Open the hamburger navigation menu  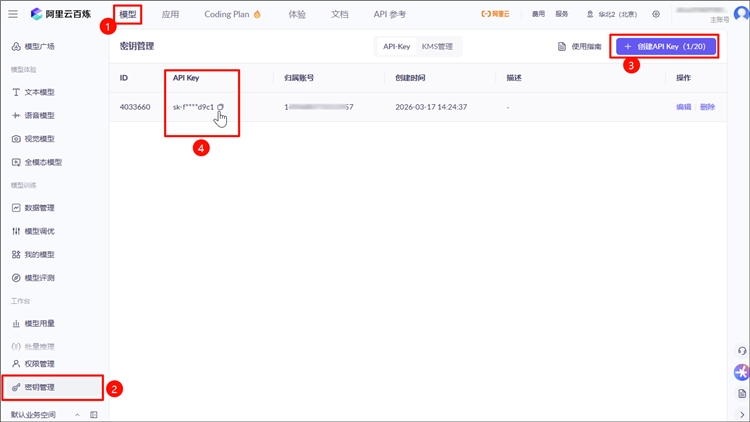tap(13, 14)
